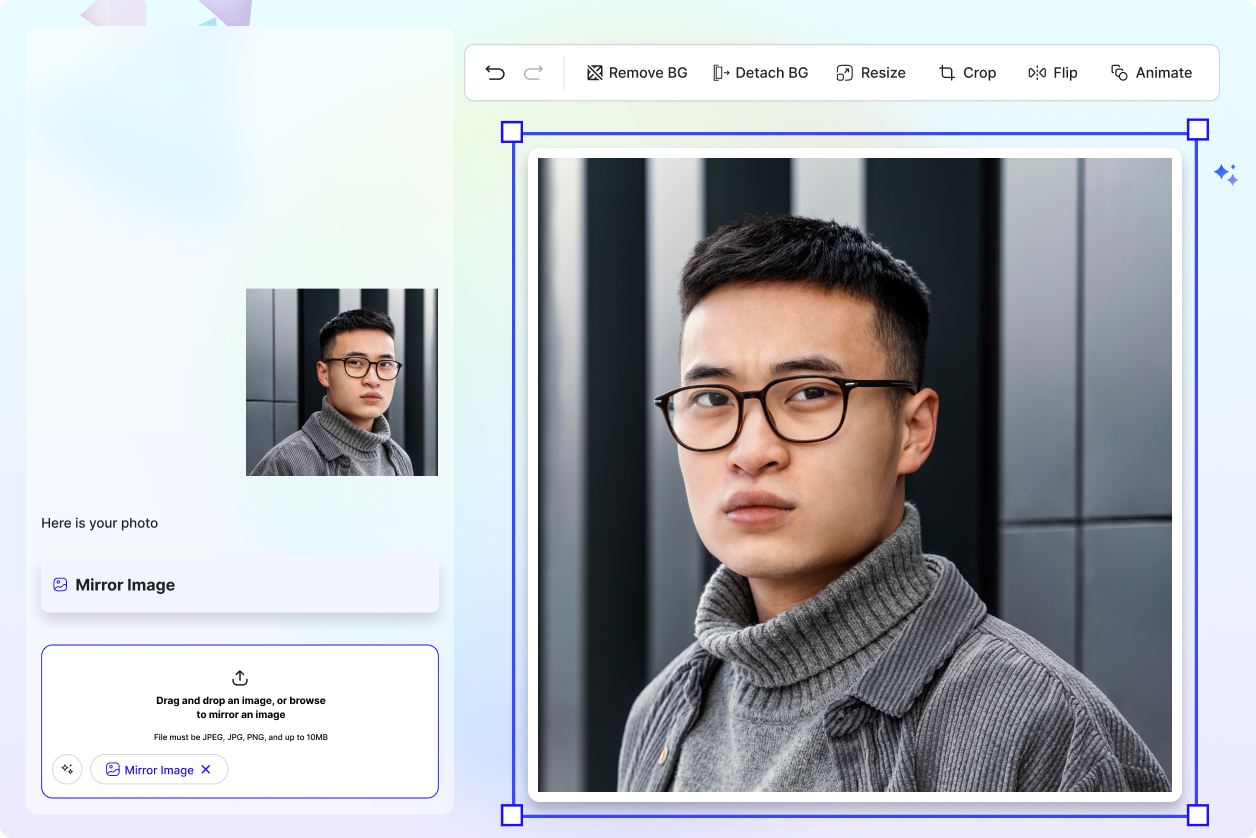Click the bottom-right canvas selection handle

point(1196,813)
